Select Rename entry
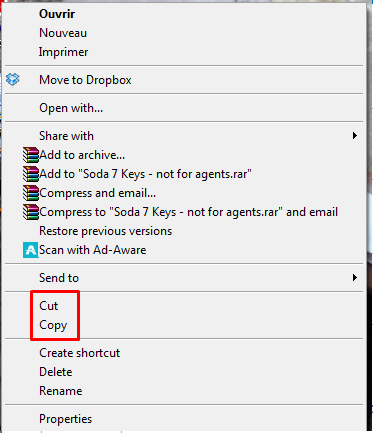The width and height of the screenshot is (373, 433). coord(61,391)
